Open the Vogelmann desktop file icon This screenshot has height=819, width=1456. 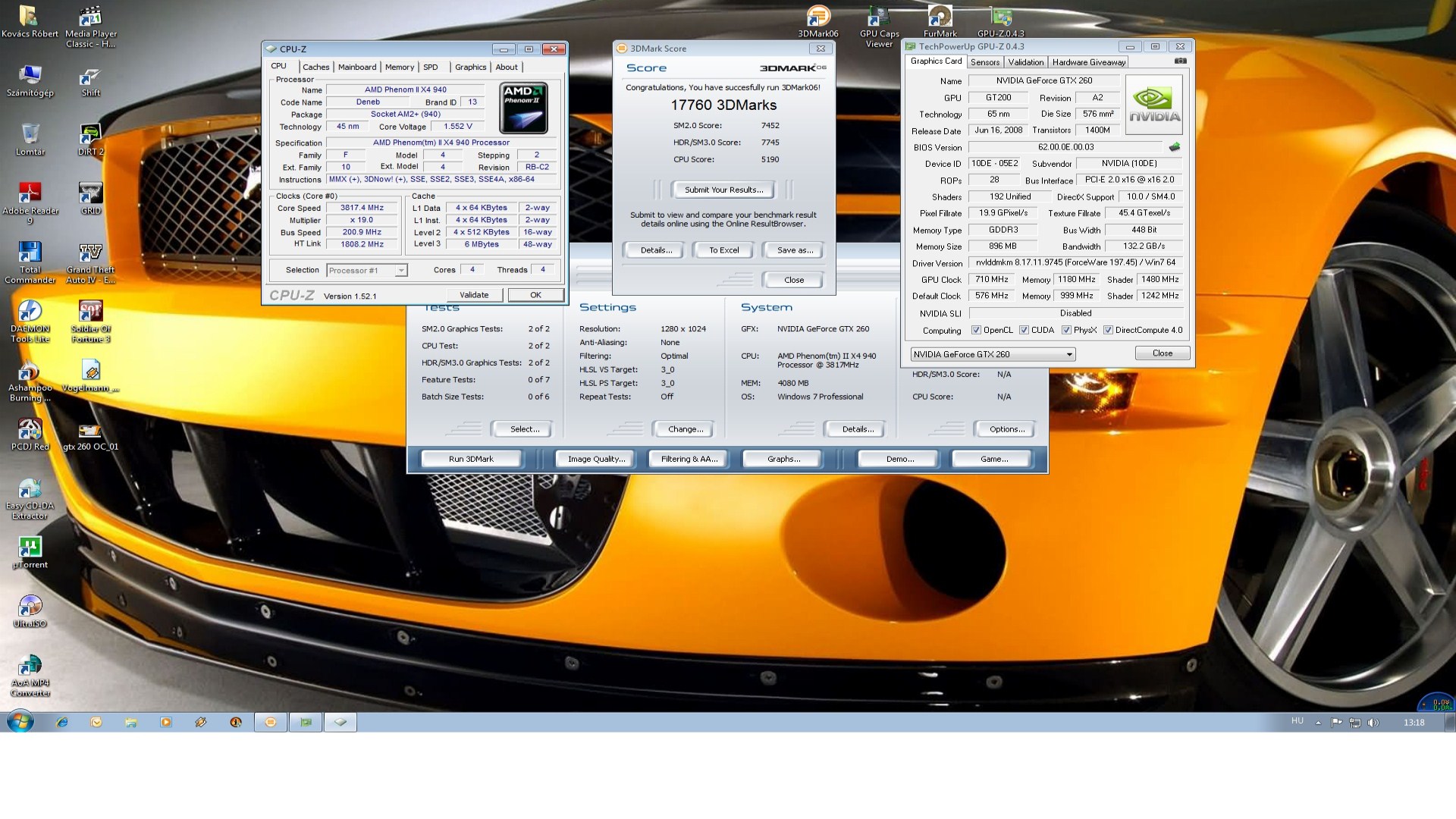[x=90, y=376]
